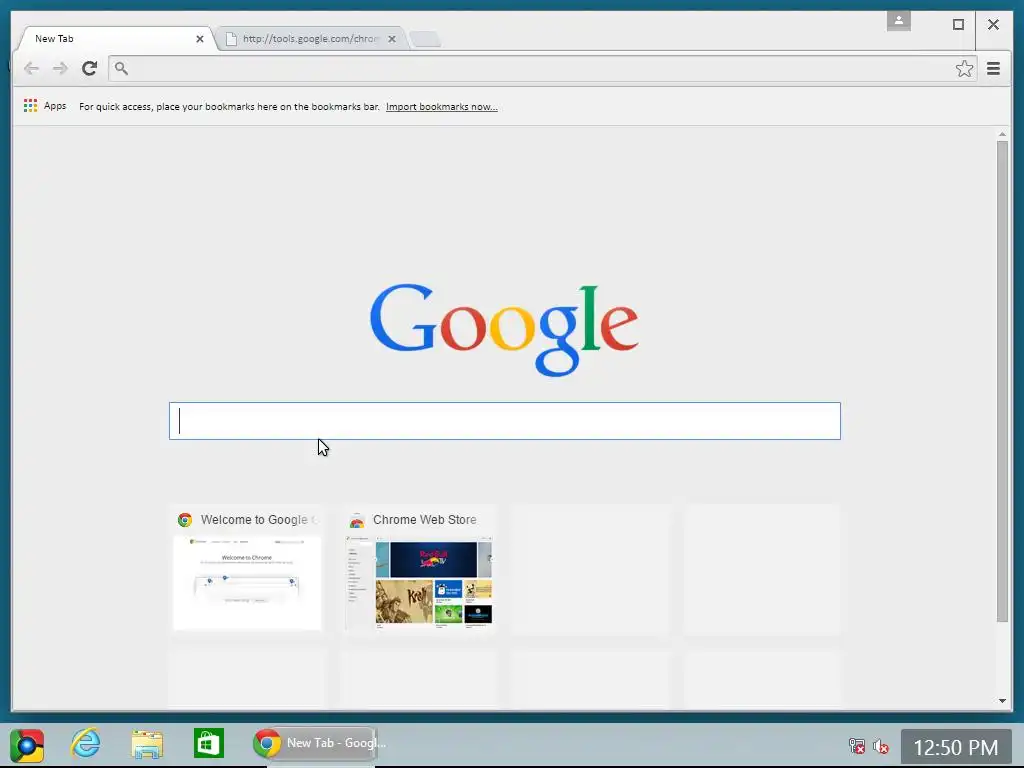
Task: Open File Explorer from taskbar
Action: pos(147,744)
